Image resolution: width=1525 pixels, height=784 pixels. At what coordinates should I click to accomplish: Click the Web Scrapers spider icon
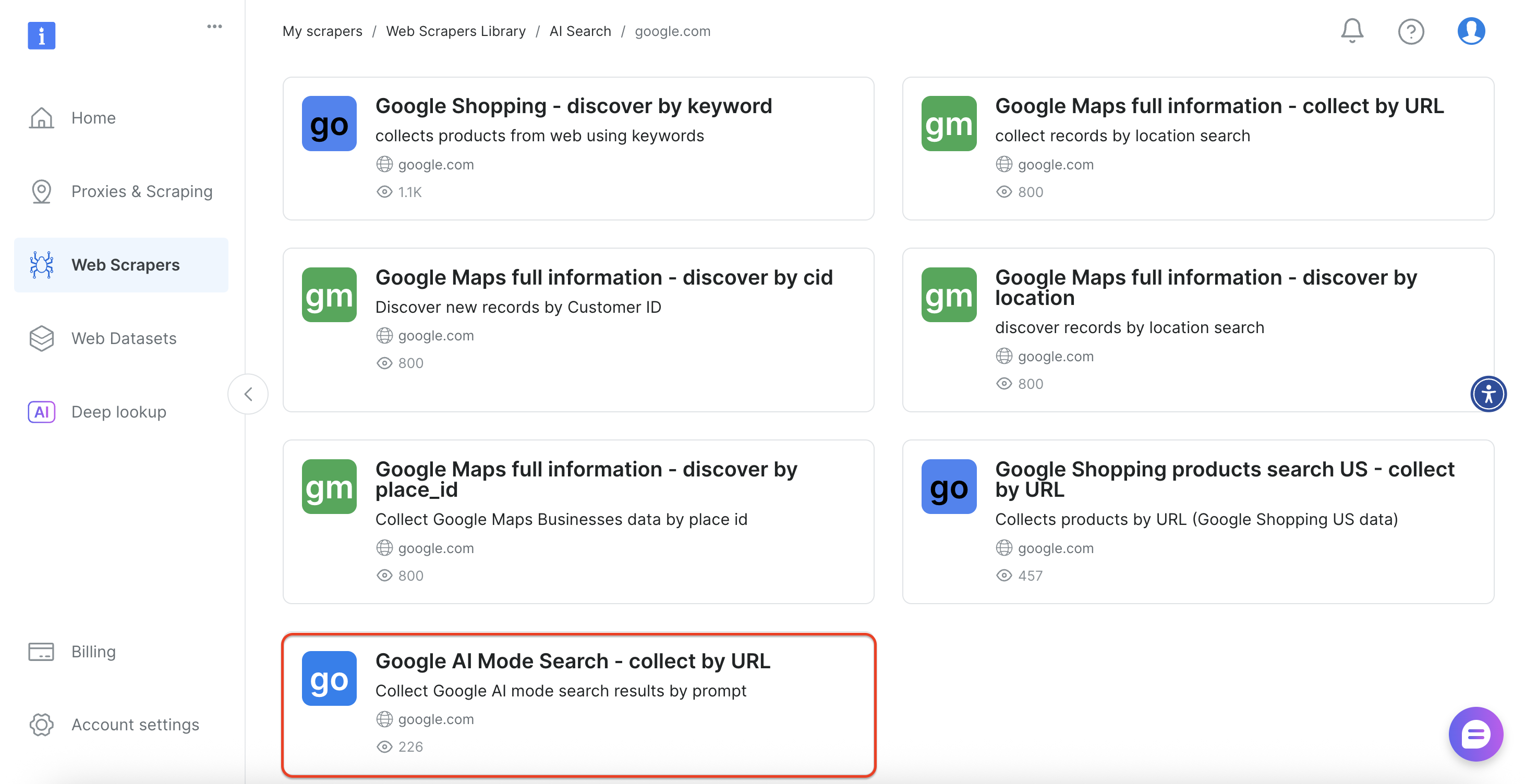41,264
